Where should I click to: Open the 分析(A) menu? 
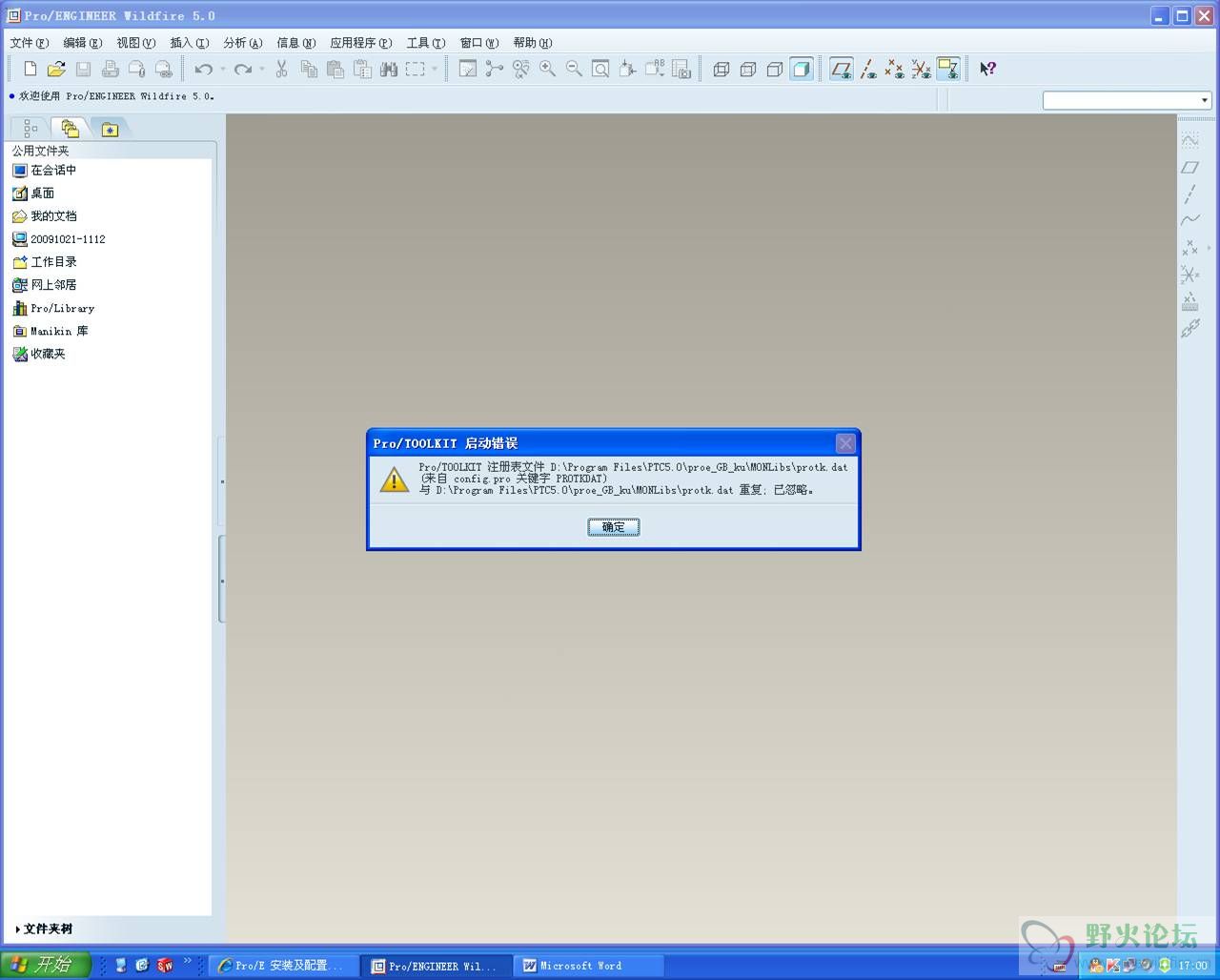tap(243, 43)
